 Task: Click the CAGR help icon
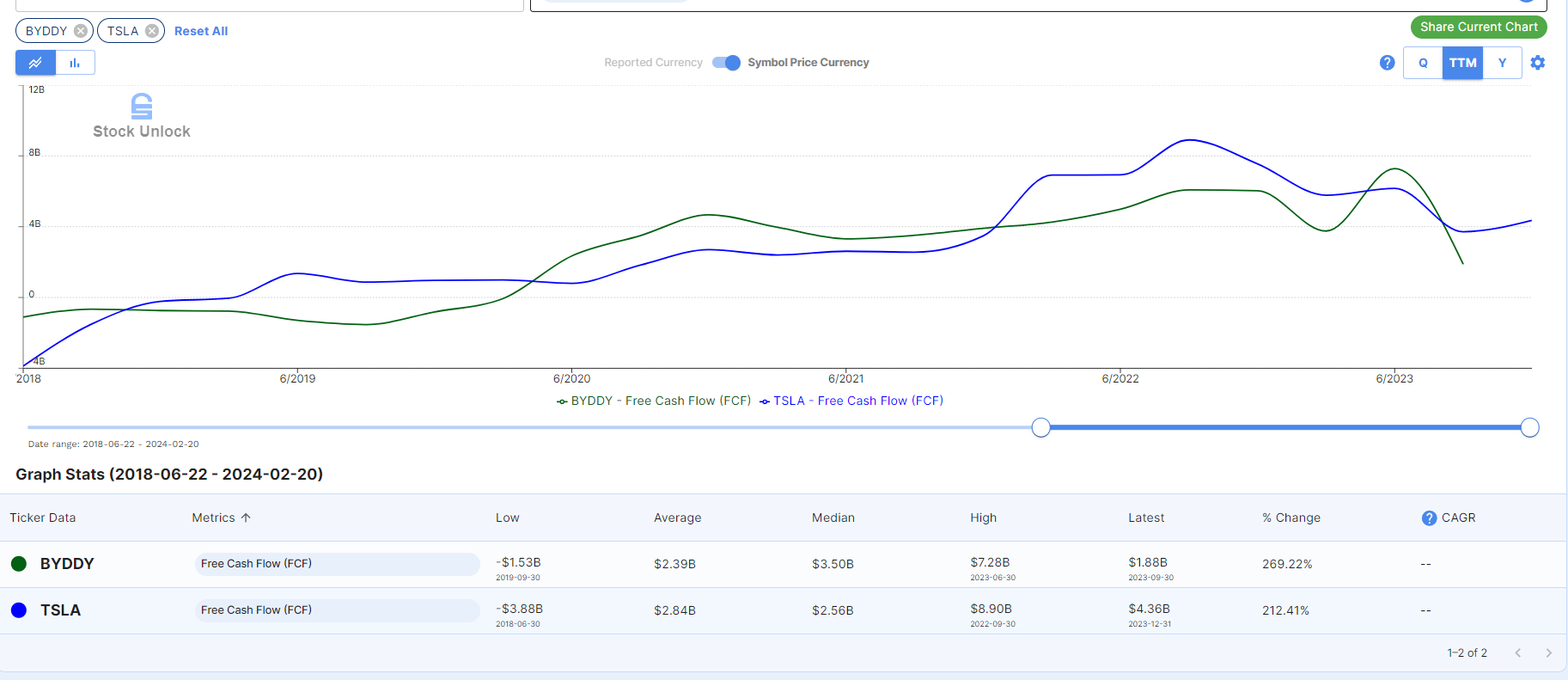tap(1429, 518)
